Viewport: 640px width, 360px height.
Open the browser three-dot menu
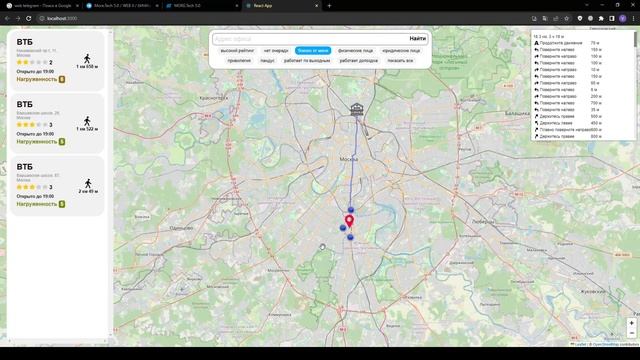click(633, 18)
